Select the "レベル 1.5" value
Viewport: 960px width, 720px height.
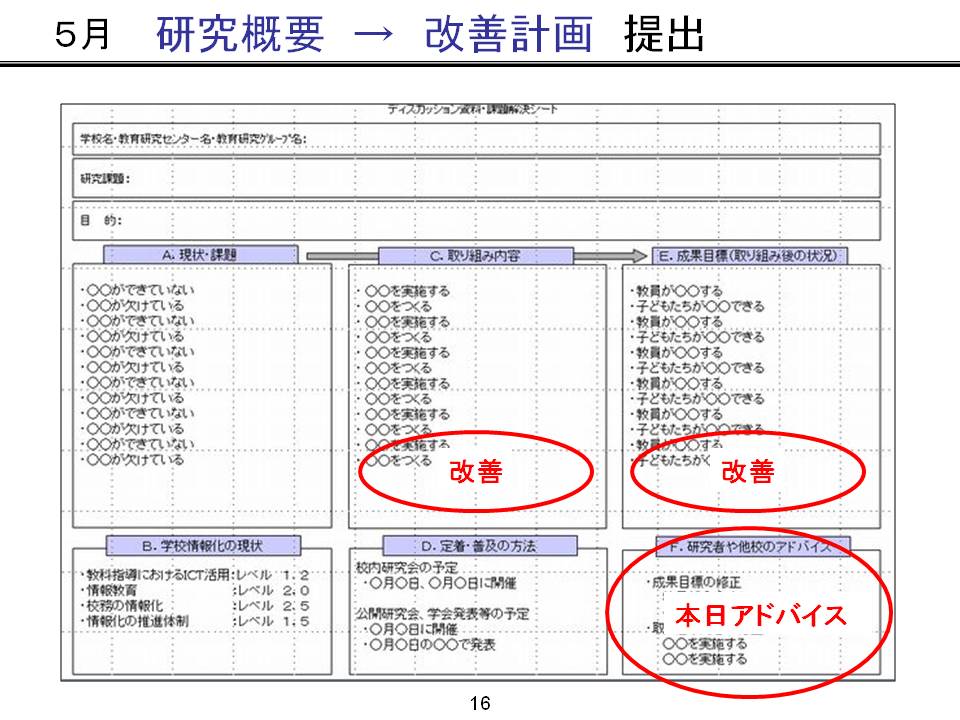tap(273, 621)
